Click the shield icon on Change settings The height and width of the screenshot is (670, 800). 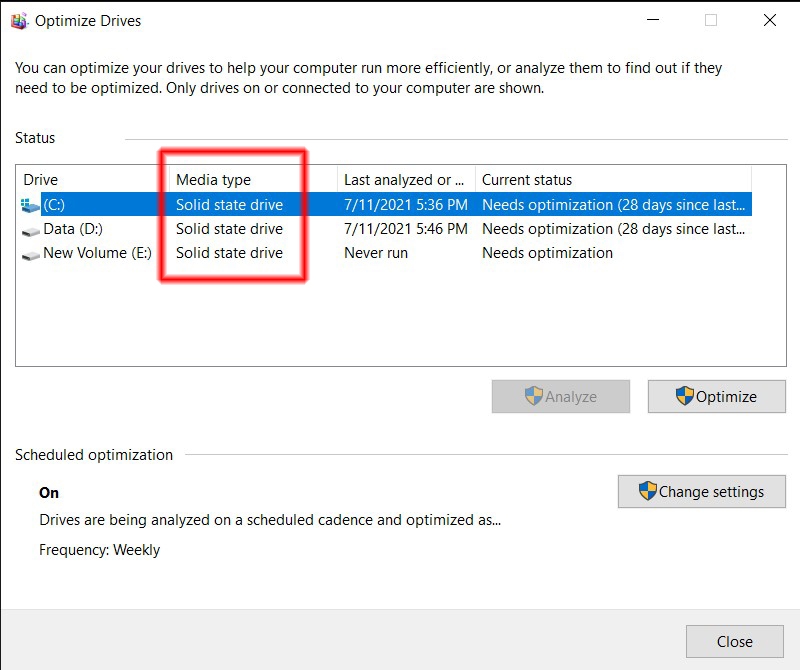[x=647, y=491]
